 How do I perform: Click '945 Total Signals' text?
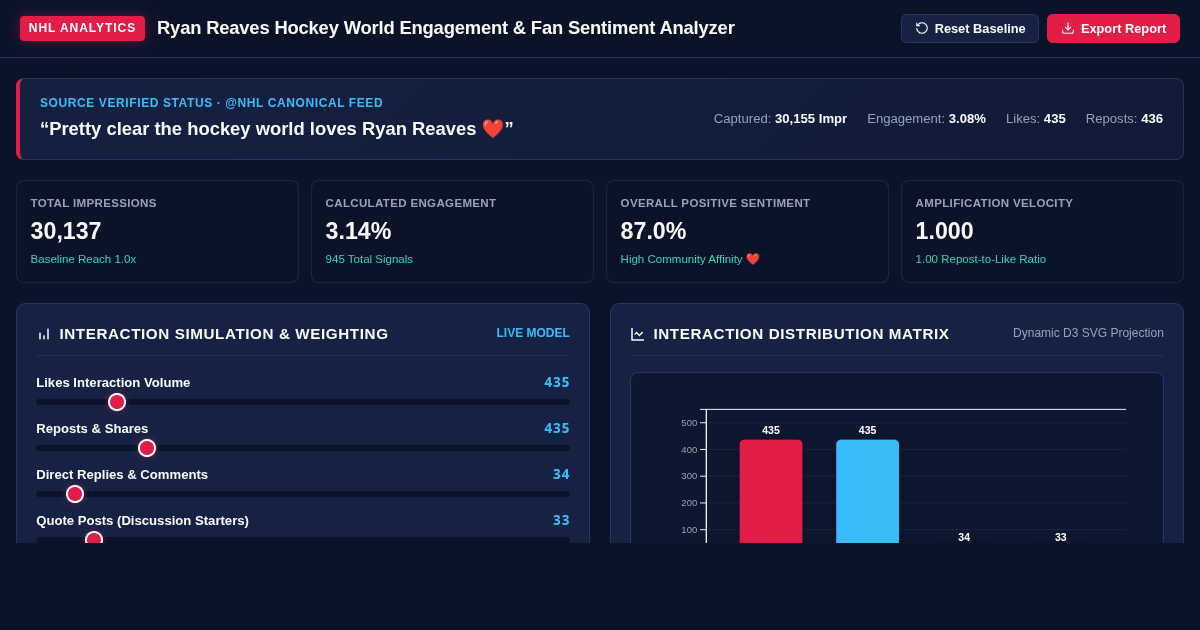point(369,259)
